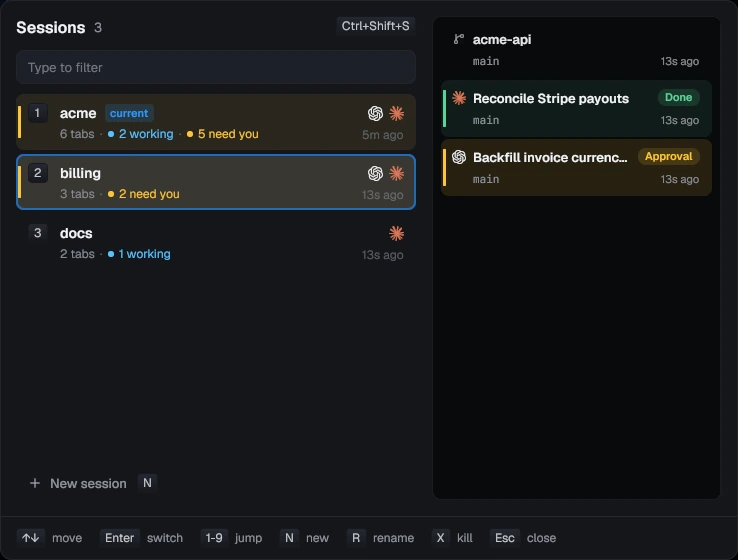Click the number 1 badge on acme
738x560 pixels.
pyautogui.click(x=38, y=113)
